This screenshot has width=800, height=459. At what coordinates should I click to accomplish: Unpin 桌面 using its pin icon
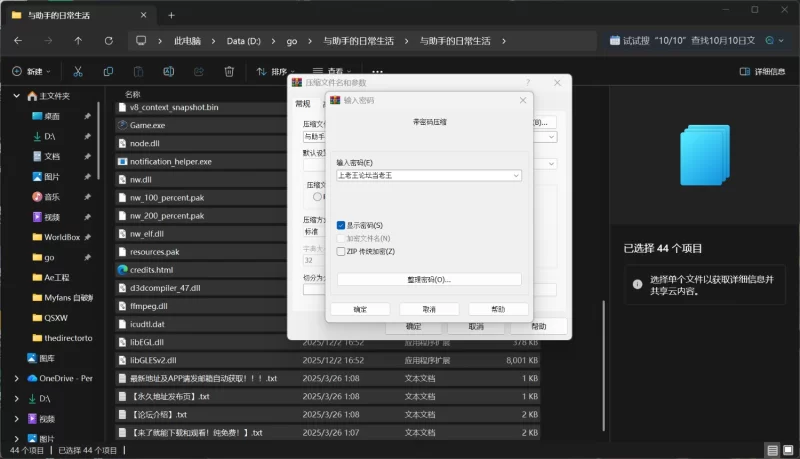point(87,116)
